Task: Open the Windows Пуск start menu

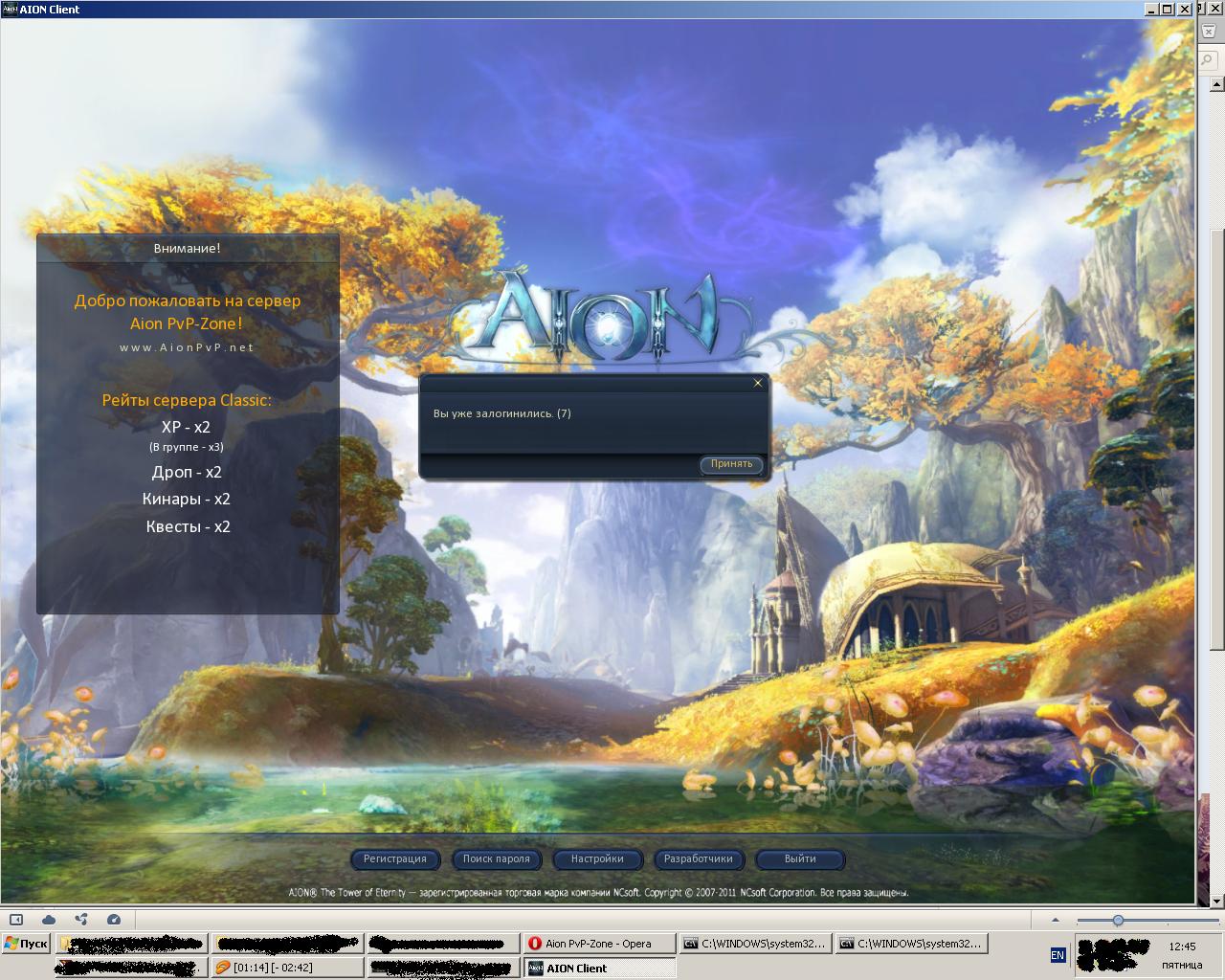Action: pos(26,944)
